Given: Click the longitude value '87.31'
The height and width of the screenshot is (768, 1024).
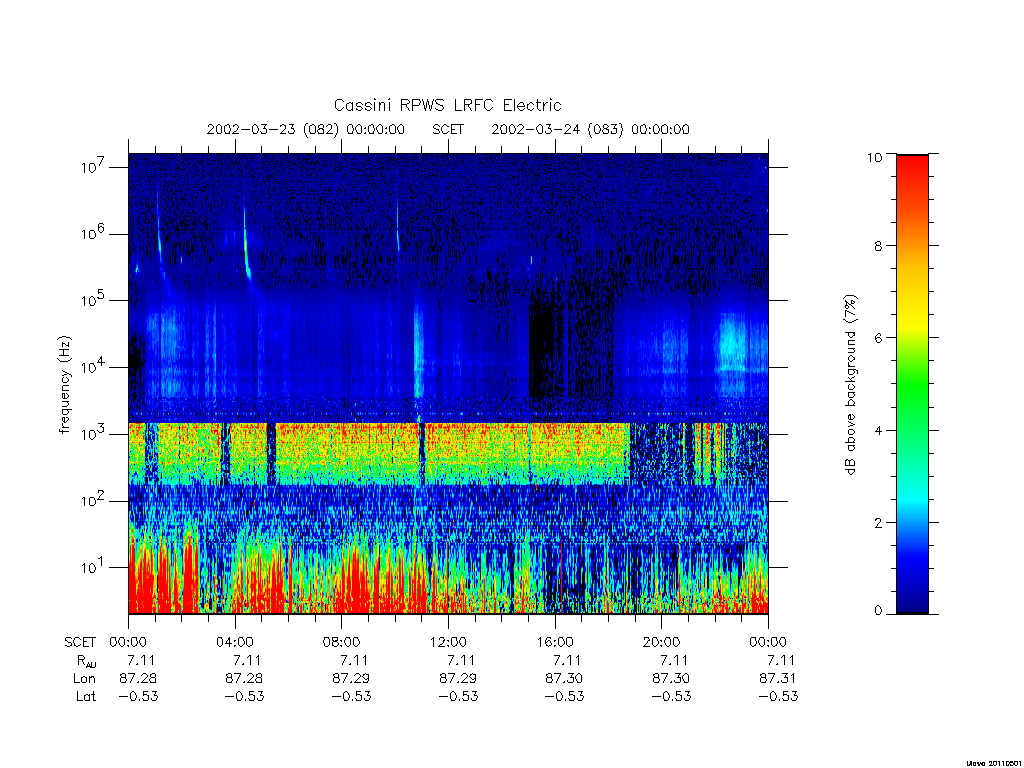Looking at the screenshot, I should [778, 679].
